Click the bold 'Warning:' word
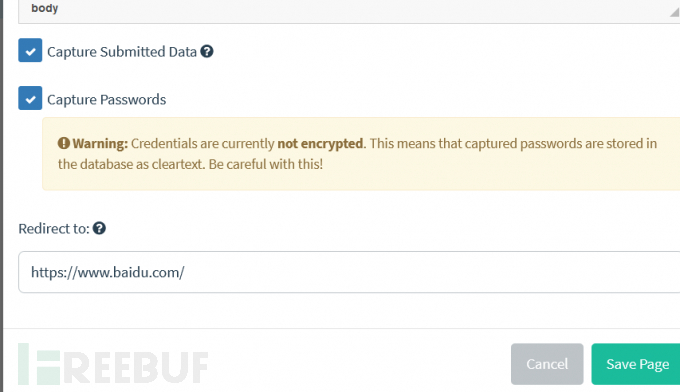The width and height of the screenshot is (680, 392). coord(100,144)
